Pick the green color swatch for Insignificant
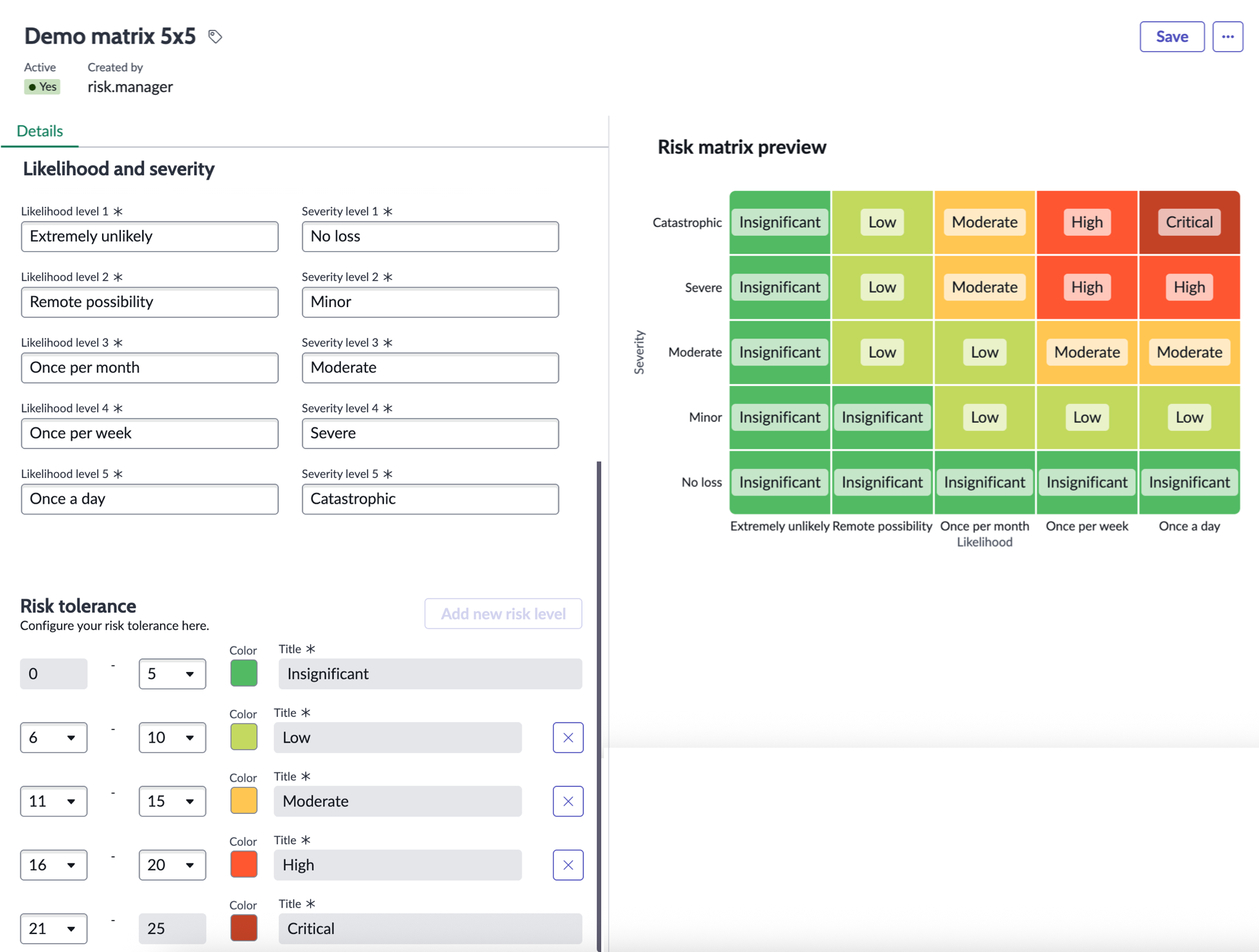 pos(243,673)
